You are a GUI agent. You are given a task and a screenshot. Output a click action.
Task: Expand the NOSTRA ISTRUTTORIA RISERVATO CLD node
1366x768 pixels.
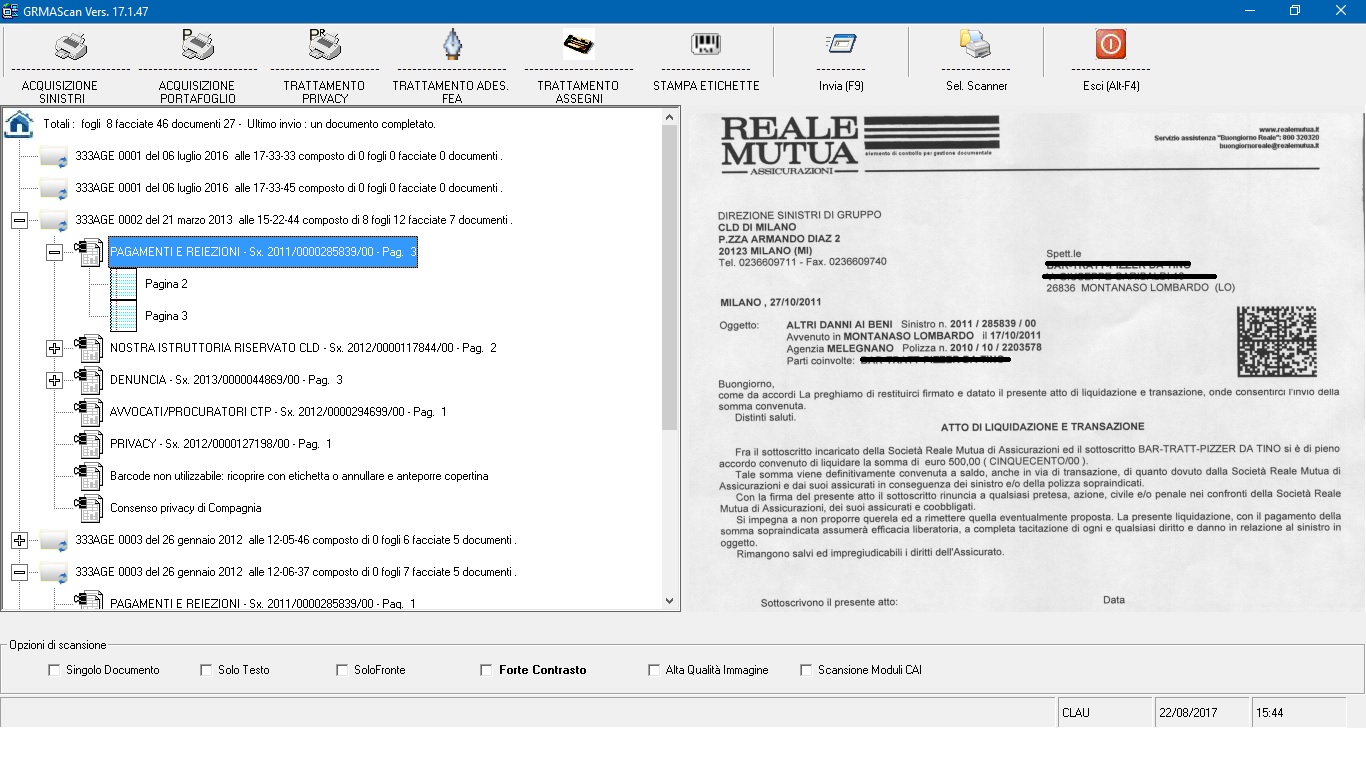point(55,348)
